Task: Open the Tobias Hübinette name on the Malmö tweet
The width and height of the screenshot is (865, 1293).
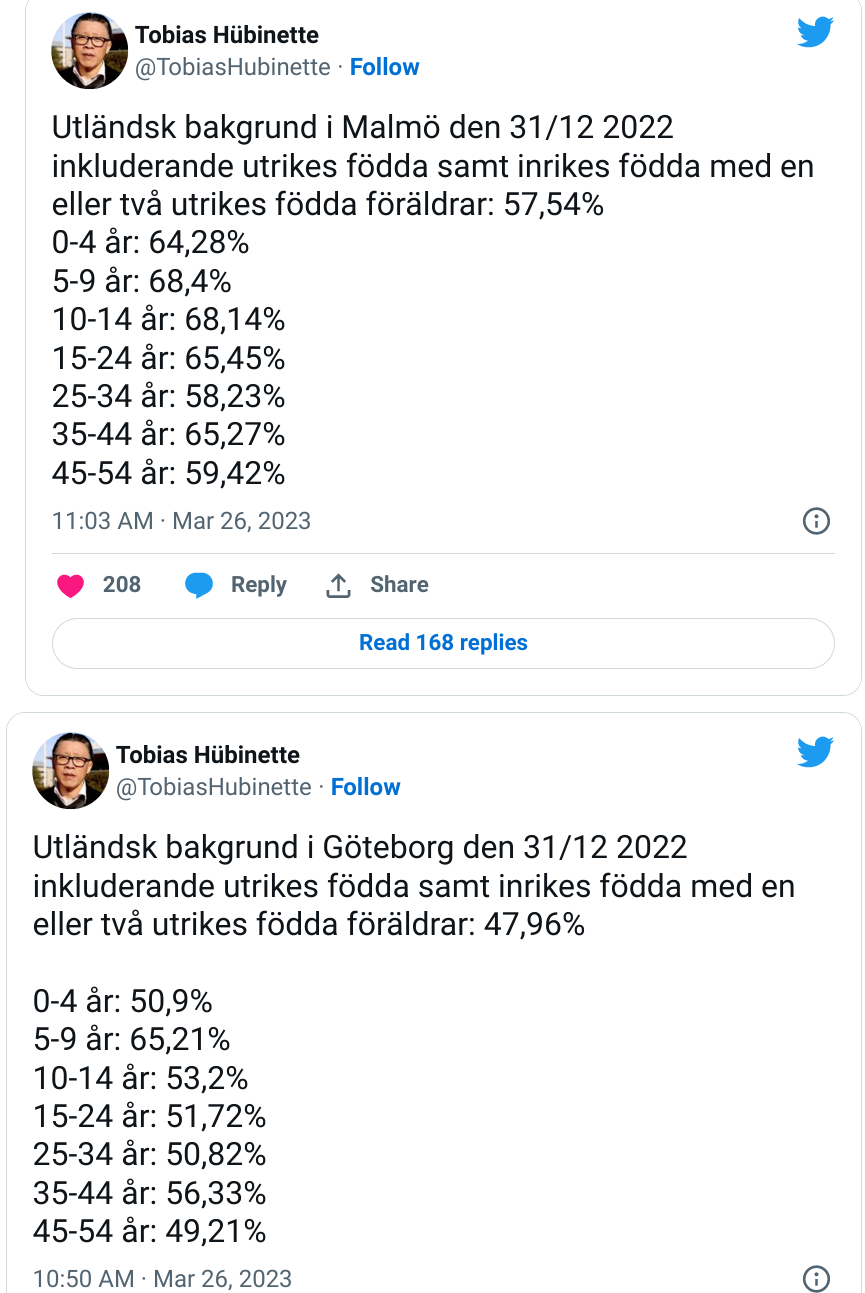Action: [x=227, y=35]
